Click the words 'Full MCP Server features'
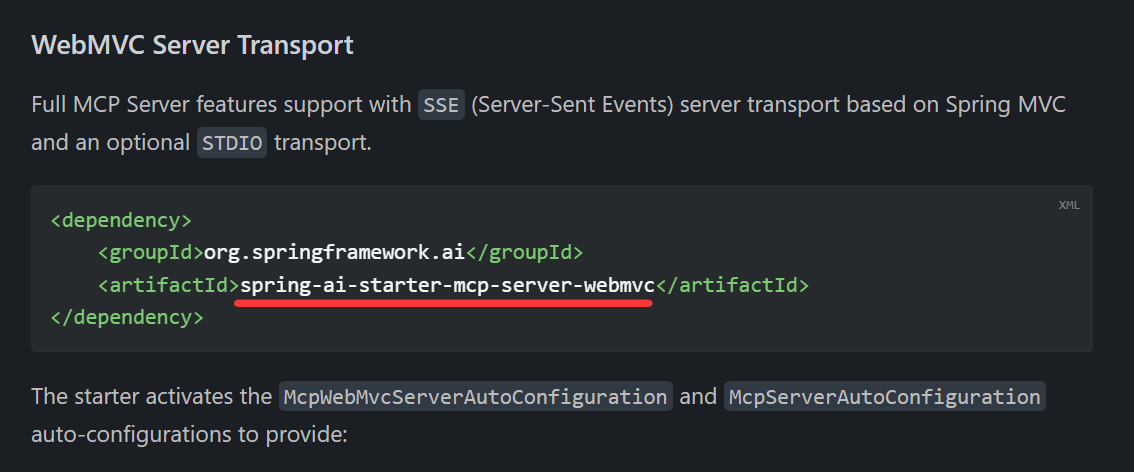1134x472 pixels. coord(154,105)
